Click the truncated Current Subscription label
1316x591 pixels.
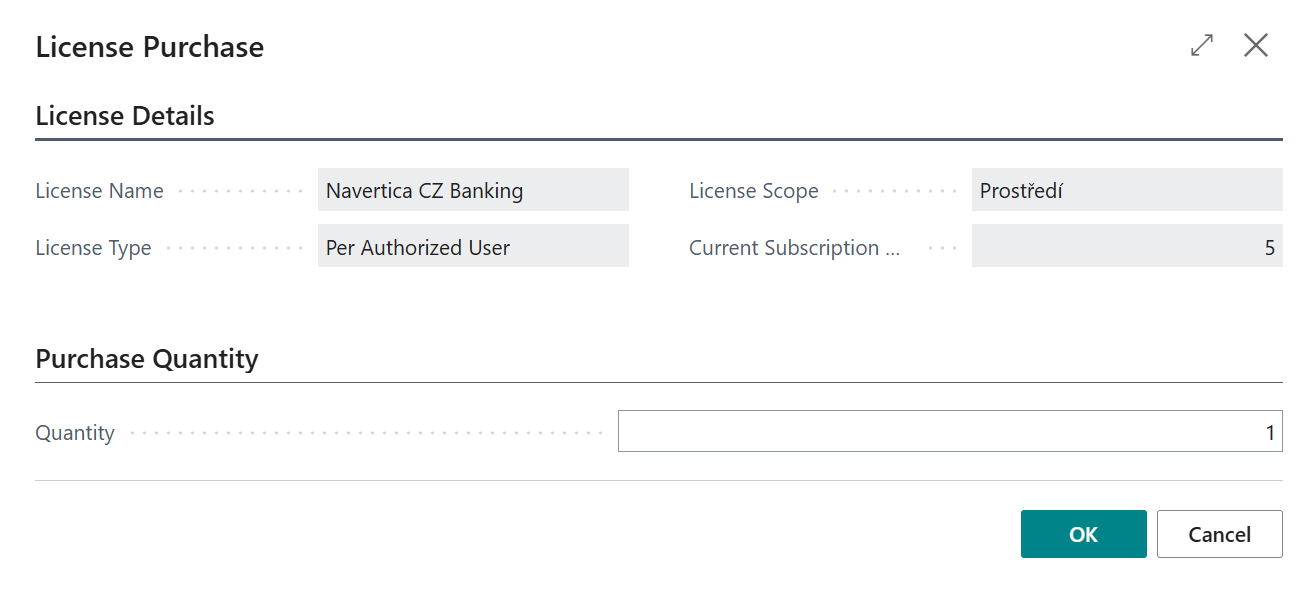click(x=794, y=247)
